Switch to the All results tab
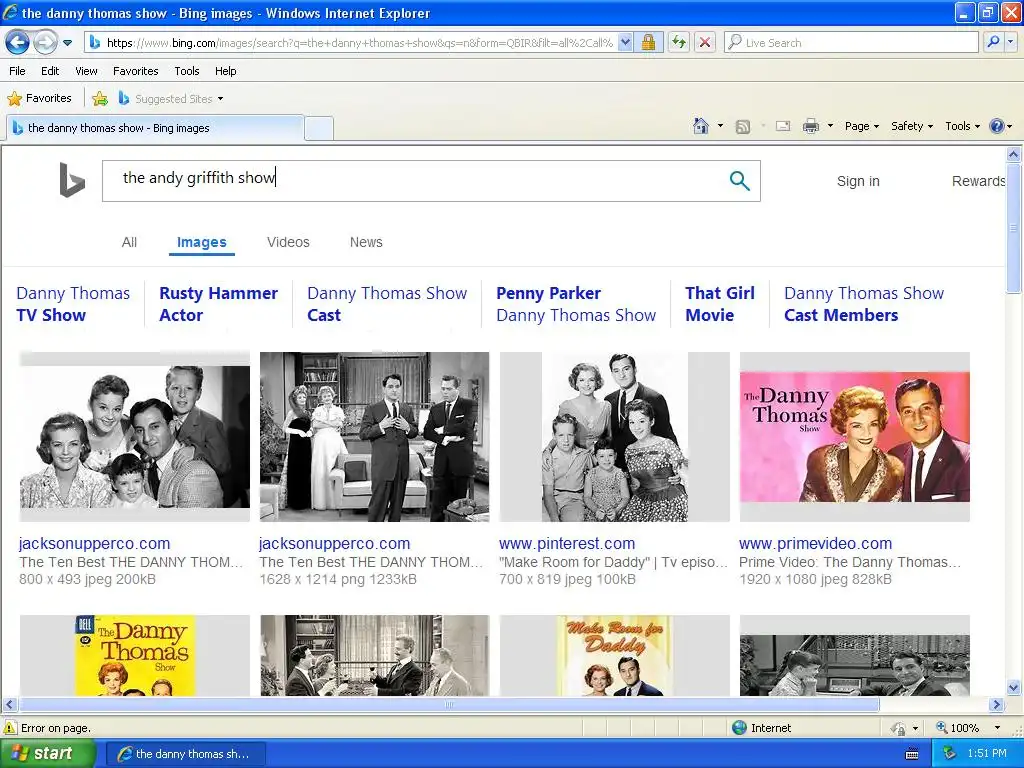 click(129, 242)
